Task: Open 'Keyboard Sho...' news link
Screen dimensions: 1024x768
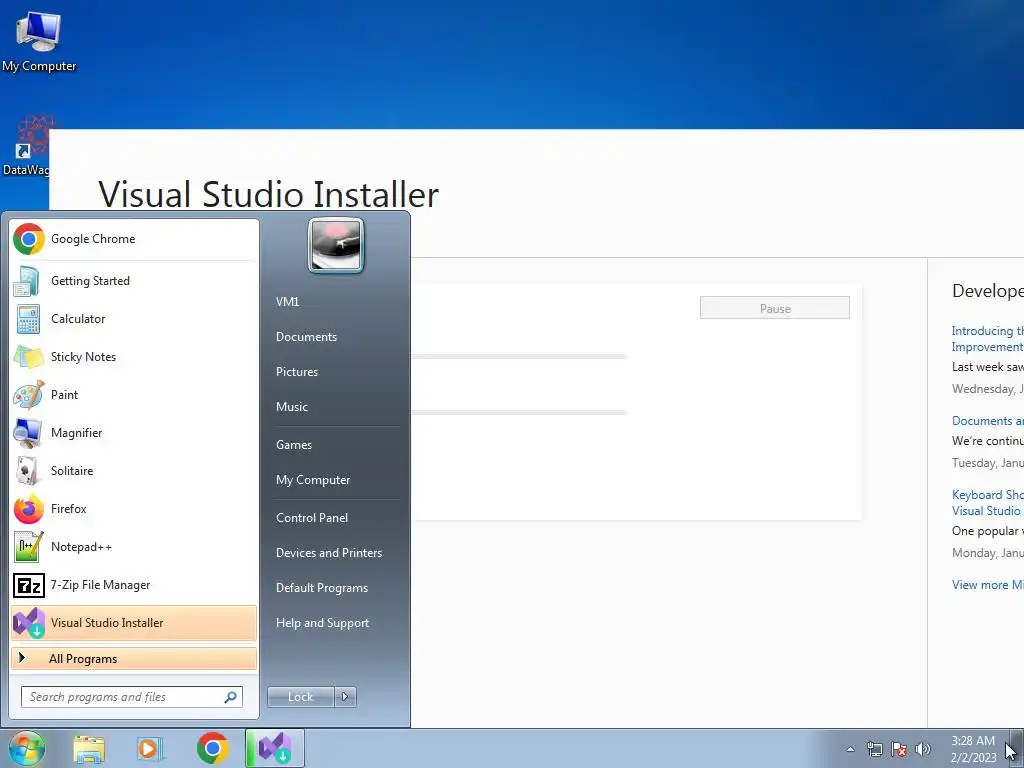Action: [x=987, y=503]
